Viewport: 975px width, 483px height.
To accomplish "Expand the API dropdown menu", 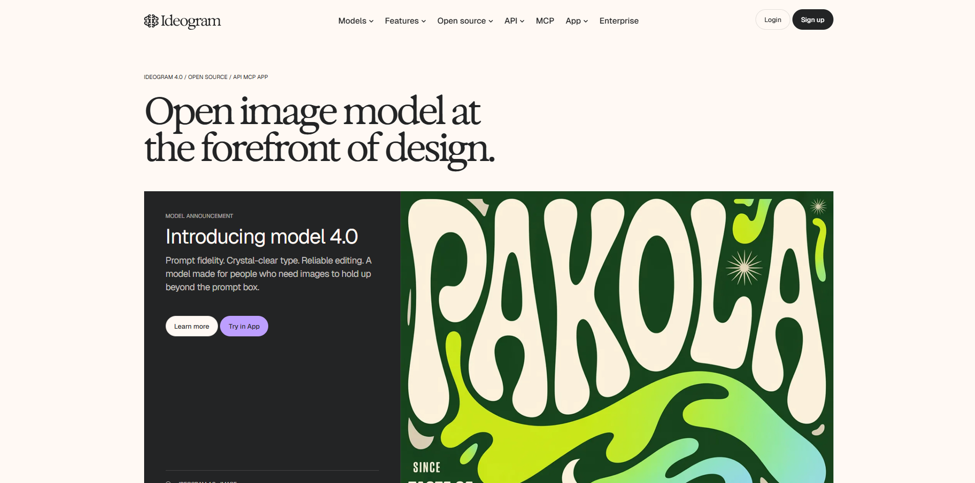I will point(514,21).
